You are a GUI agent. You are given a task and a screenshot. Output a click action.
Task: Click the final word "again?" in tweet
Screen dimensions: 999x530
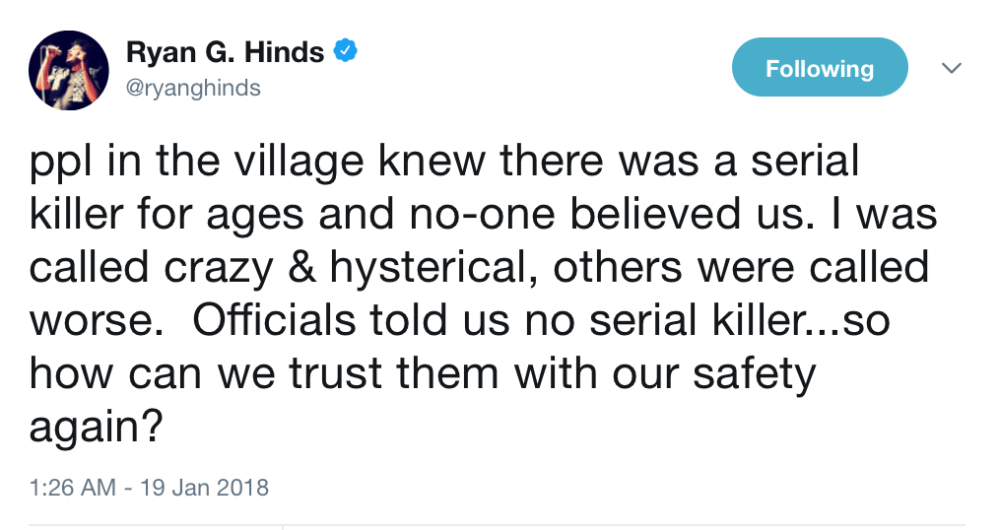coord(96,427)
